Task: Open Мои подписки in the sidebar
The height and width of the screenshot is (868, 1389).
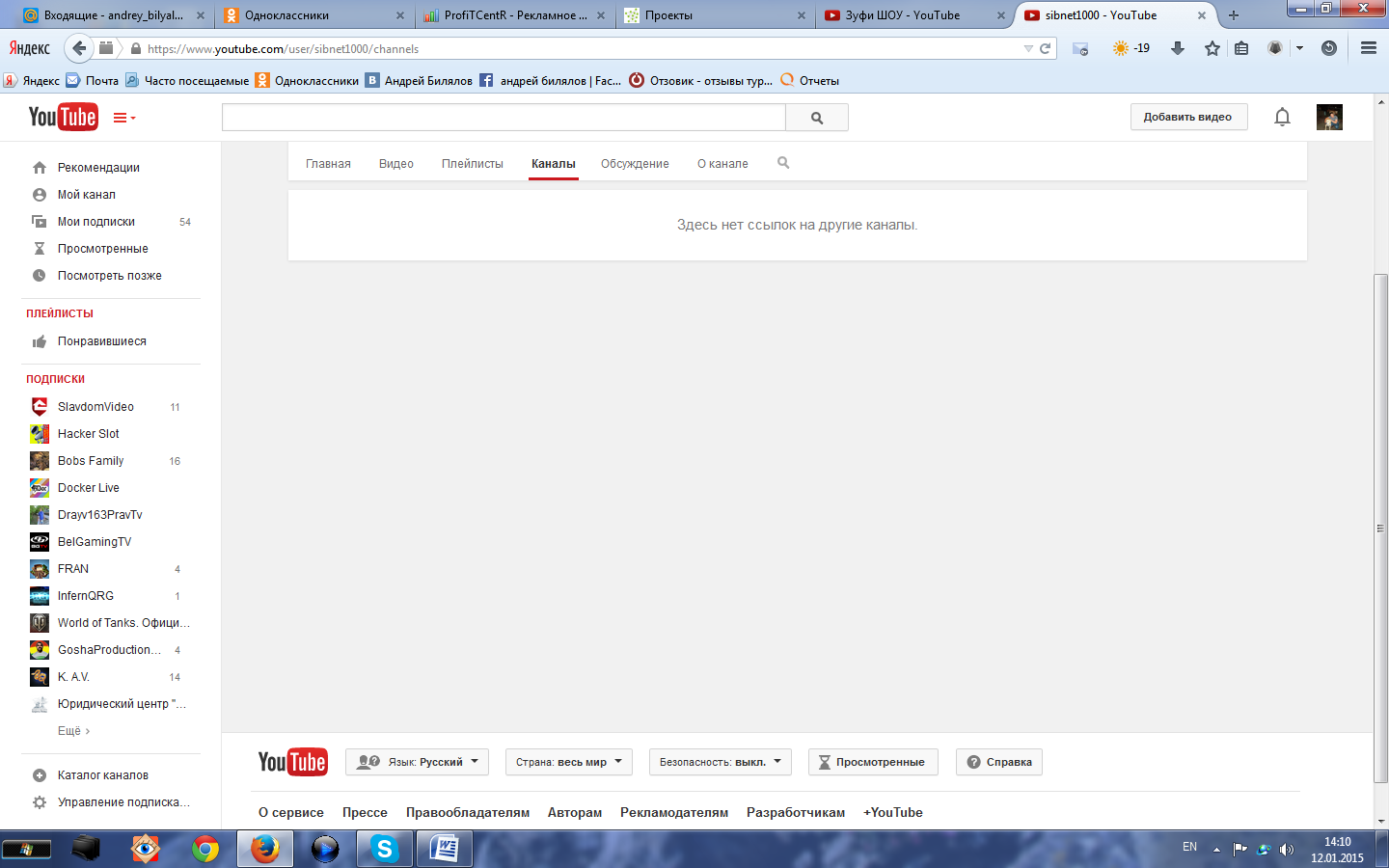Action: 96,222
